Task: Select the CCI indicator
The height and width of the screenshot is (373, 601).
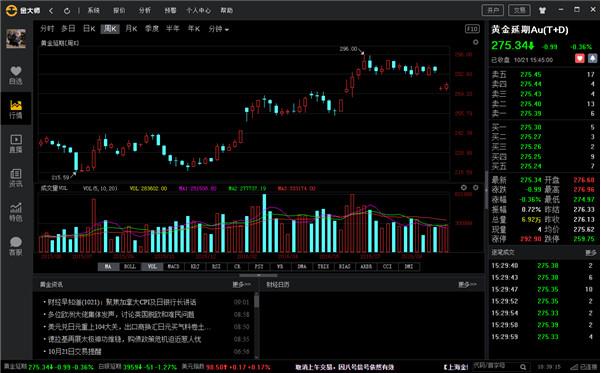Action: 388,266
